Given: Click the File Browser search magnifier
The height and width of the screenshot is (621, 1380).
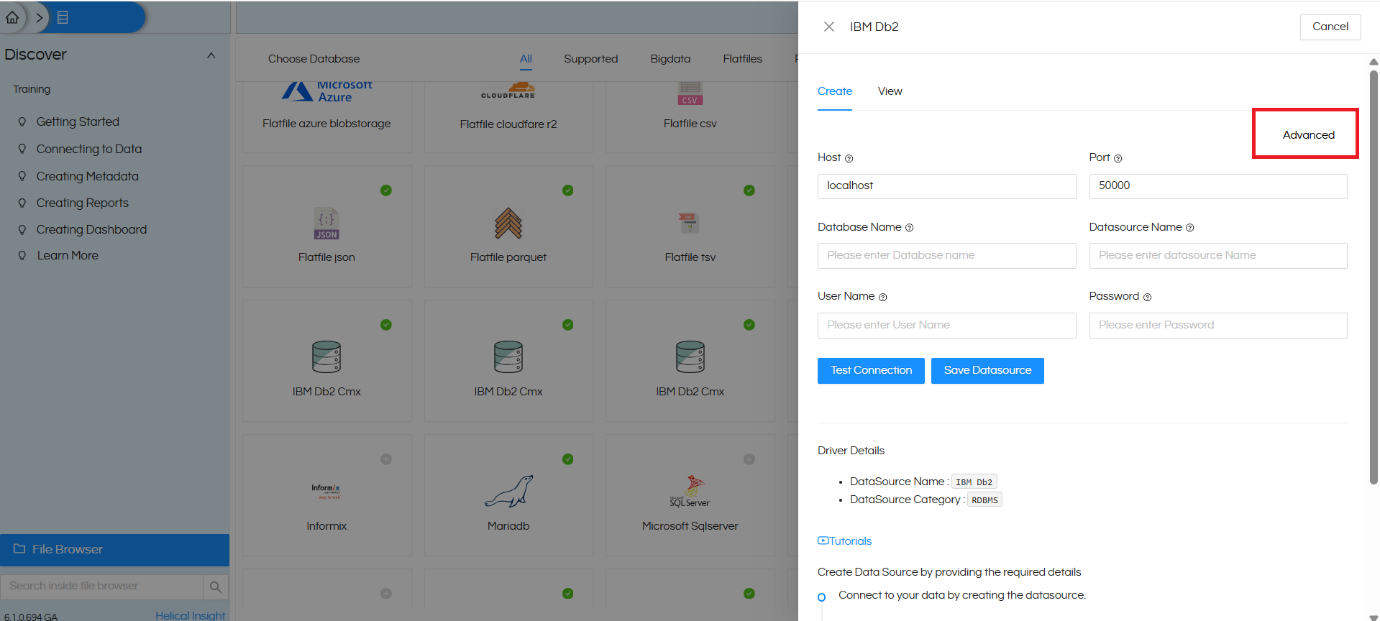Looking at the screenshot, I should [x=216, y=587].
